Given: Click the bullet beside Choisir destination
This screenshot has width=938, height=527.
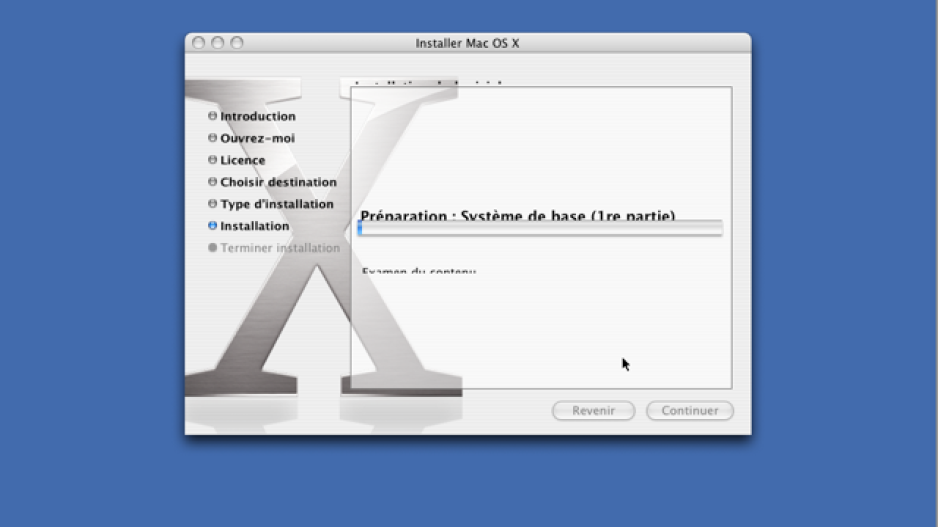Looking at the screenshot, I should [212, 182].
